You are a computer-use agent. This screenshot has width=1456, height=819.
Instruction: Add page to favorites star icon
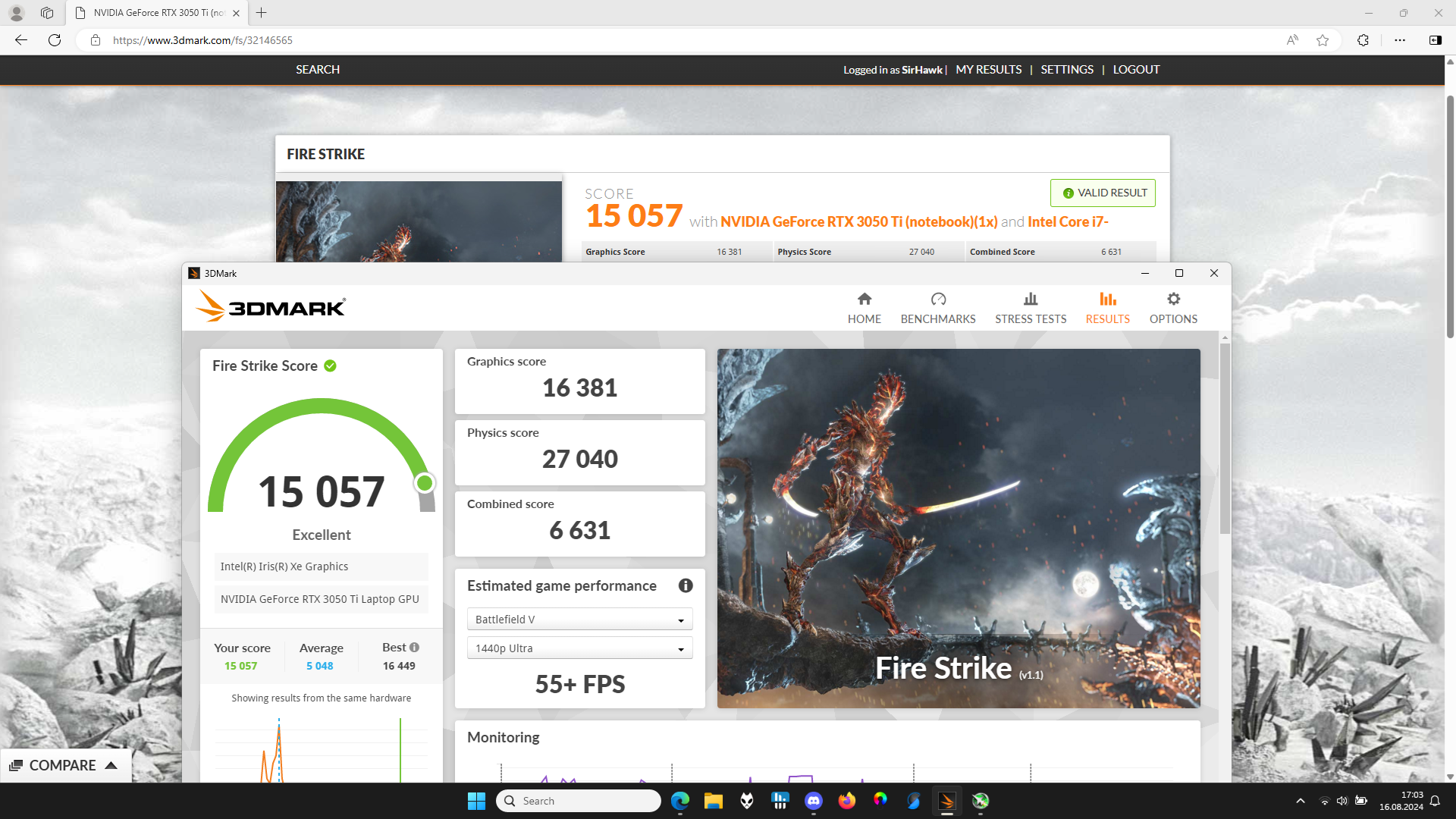(1323, 40)
